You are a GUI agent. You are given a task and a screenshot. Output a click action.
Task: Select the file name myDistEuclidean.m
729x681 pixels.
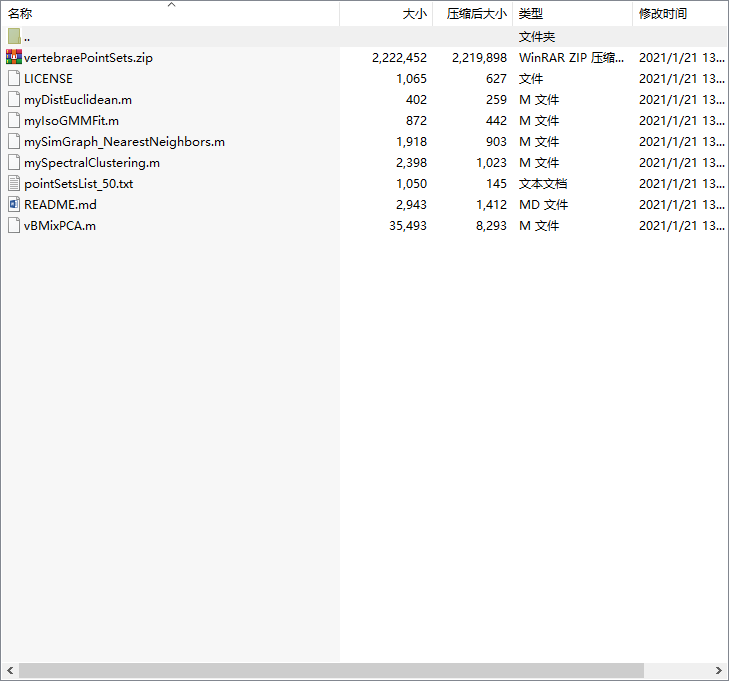[x=78, y=99]
